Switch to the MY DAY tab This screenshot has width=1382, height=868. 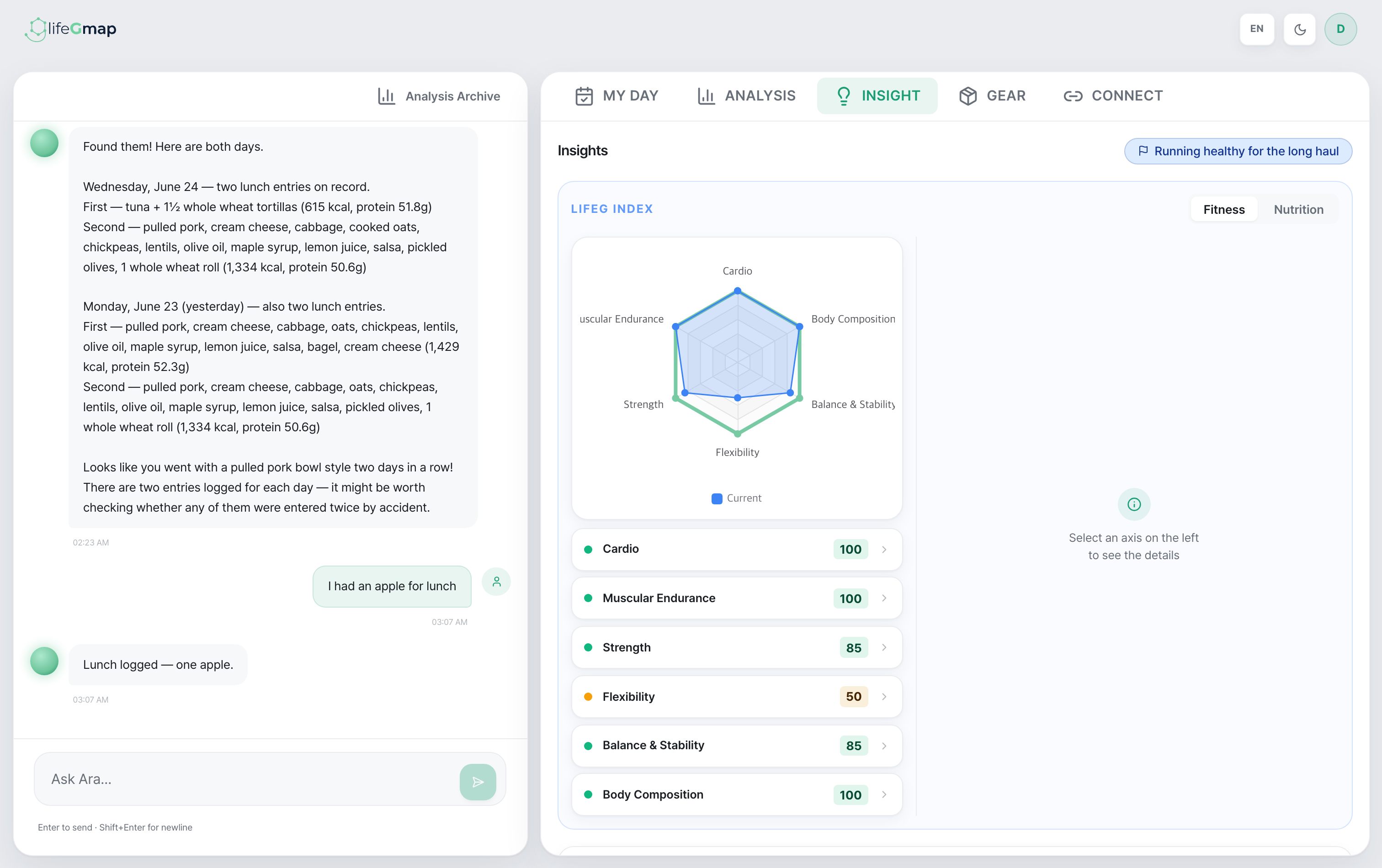pos(617,96)
